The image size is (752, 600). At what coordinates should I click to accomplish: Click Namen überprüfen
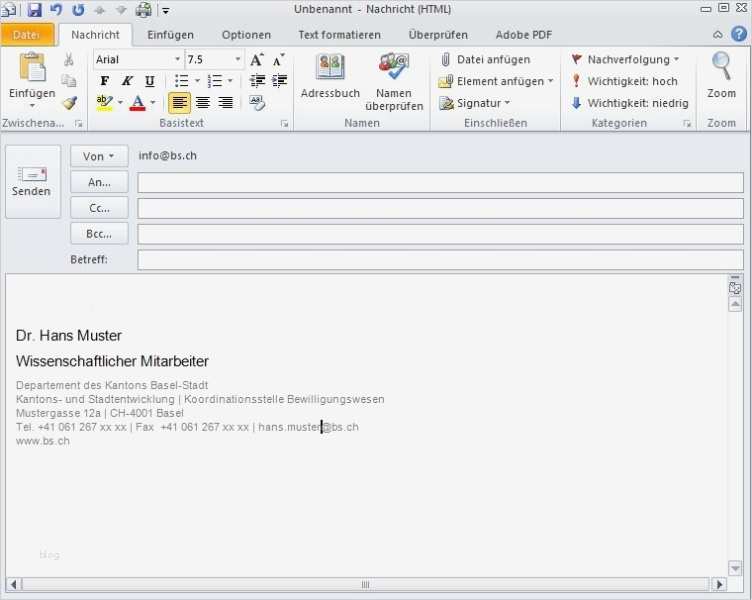click(394, 82)
